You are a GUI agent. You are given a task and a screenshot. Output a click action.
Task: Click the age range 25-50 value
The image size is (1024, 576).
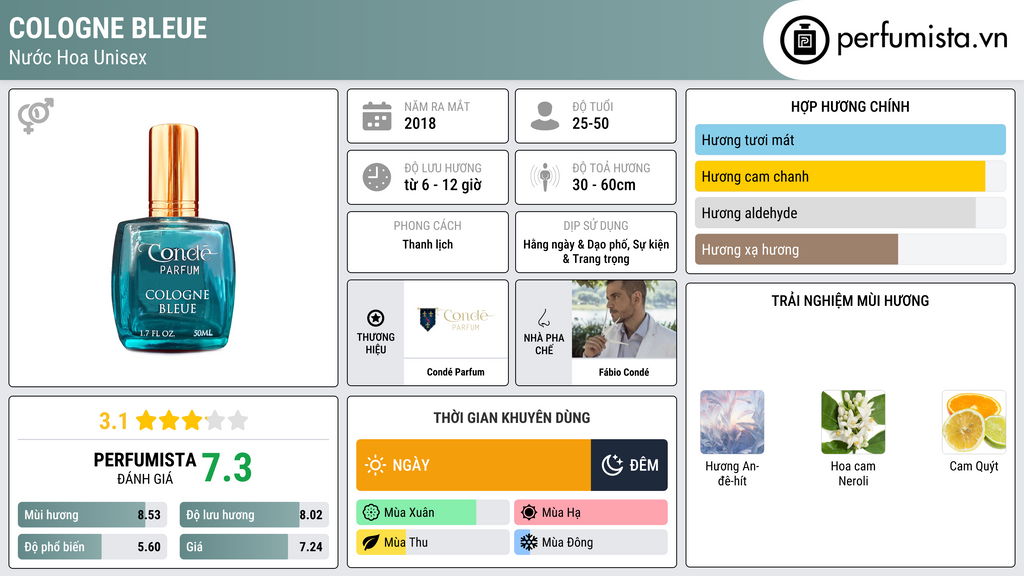pos(590,123)
